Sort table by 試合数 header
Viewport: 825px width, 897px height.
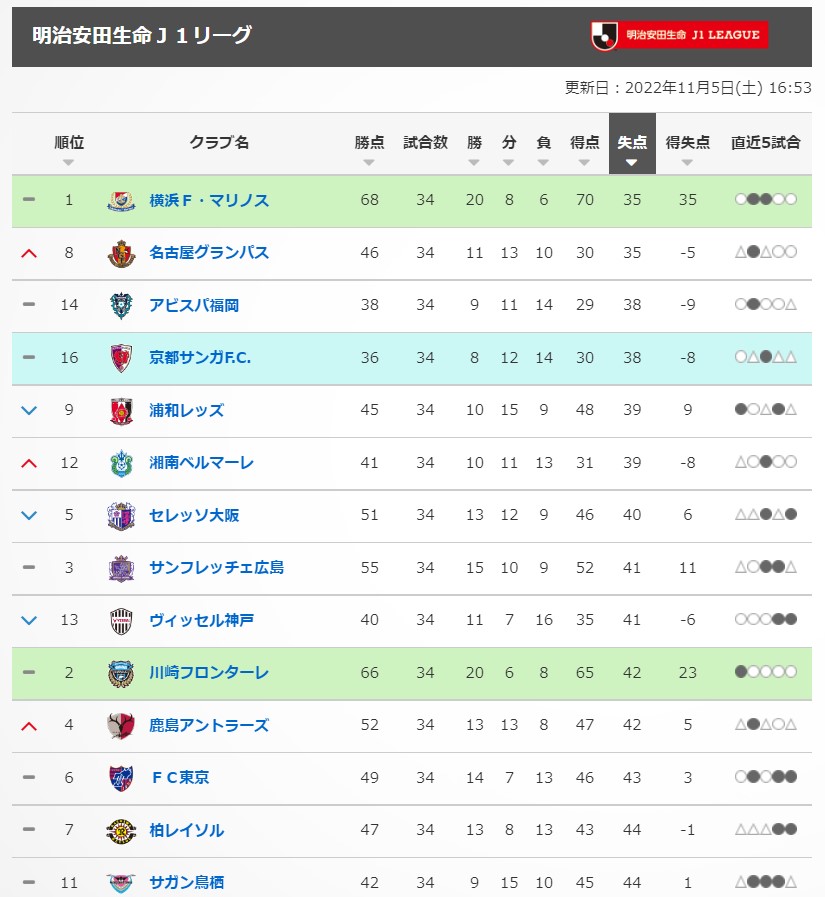(425, 143)
